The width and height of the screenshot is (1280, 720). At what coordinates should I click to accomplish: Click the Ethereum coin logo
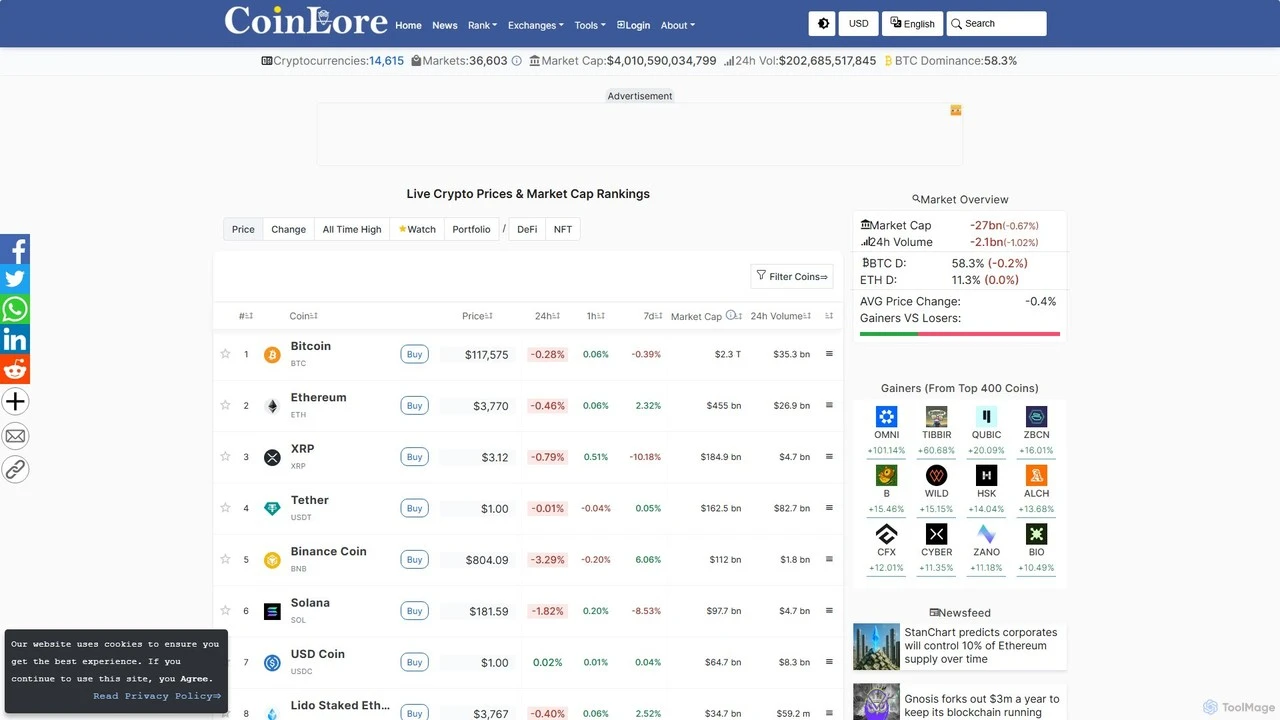(x=272, y=406)
